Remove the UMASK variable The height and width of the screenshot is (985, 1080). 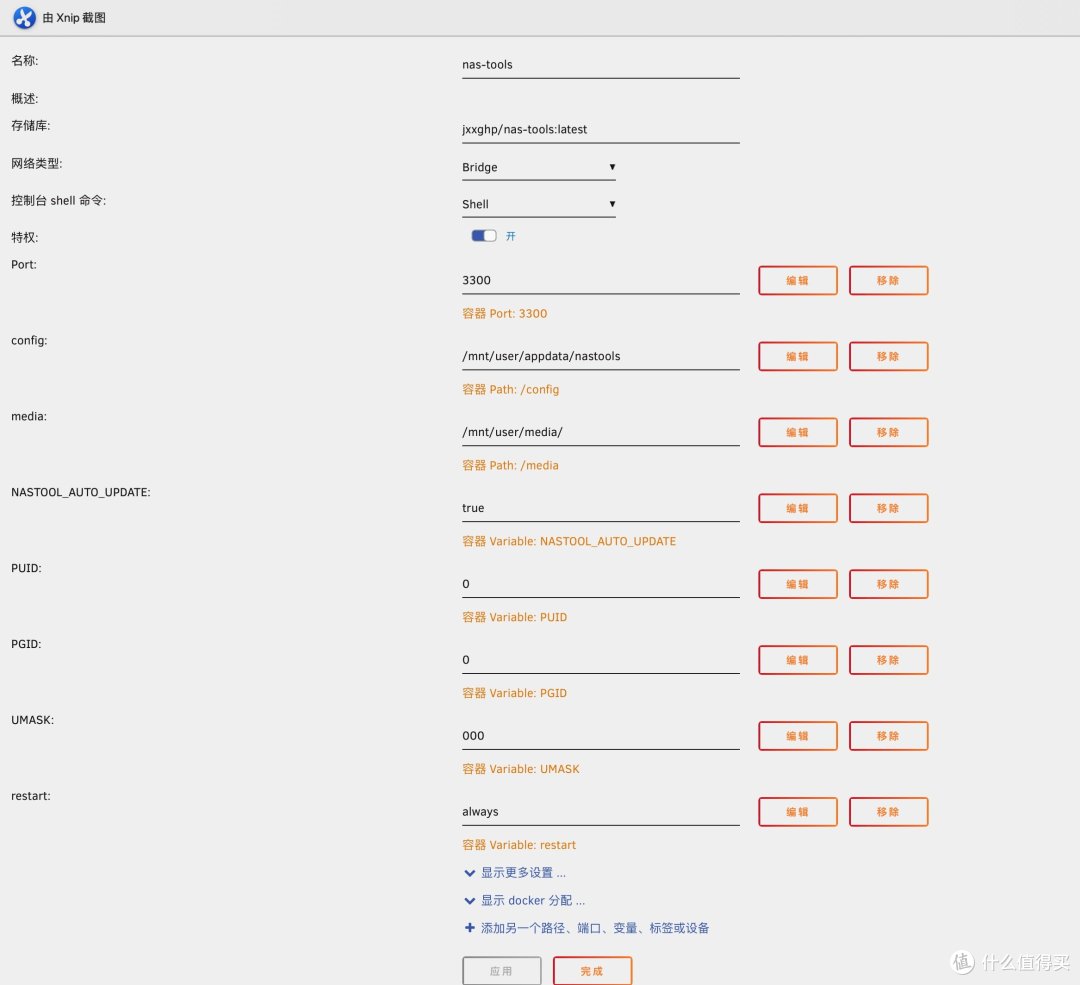coord(888,736)
